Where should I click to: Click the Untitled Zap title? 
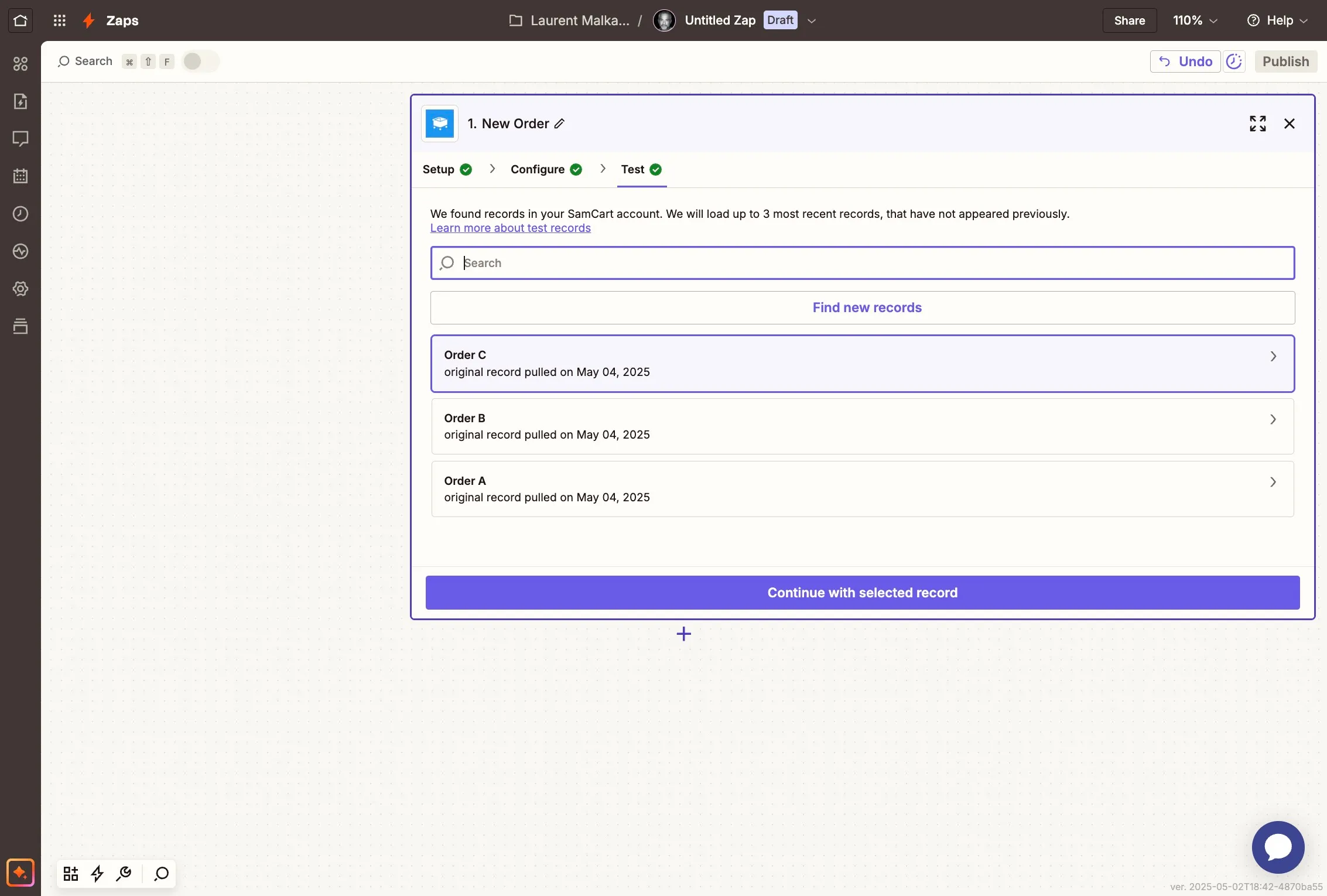click(x=720, y=20)
